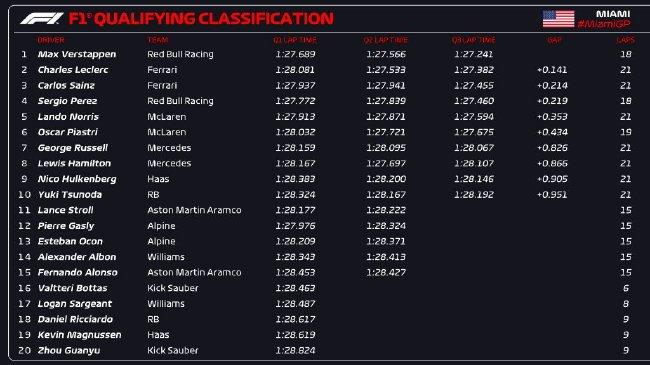Image resolution: width=650 pixels, height=365 pixels.
Task: Select the Q1 LAP TIME column header
Action: tap(295, 40)
